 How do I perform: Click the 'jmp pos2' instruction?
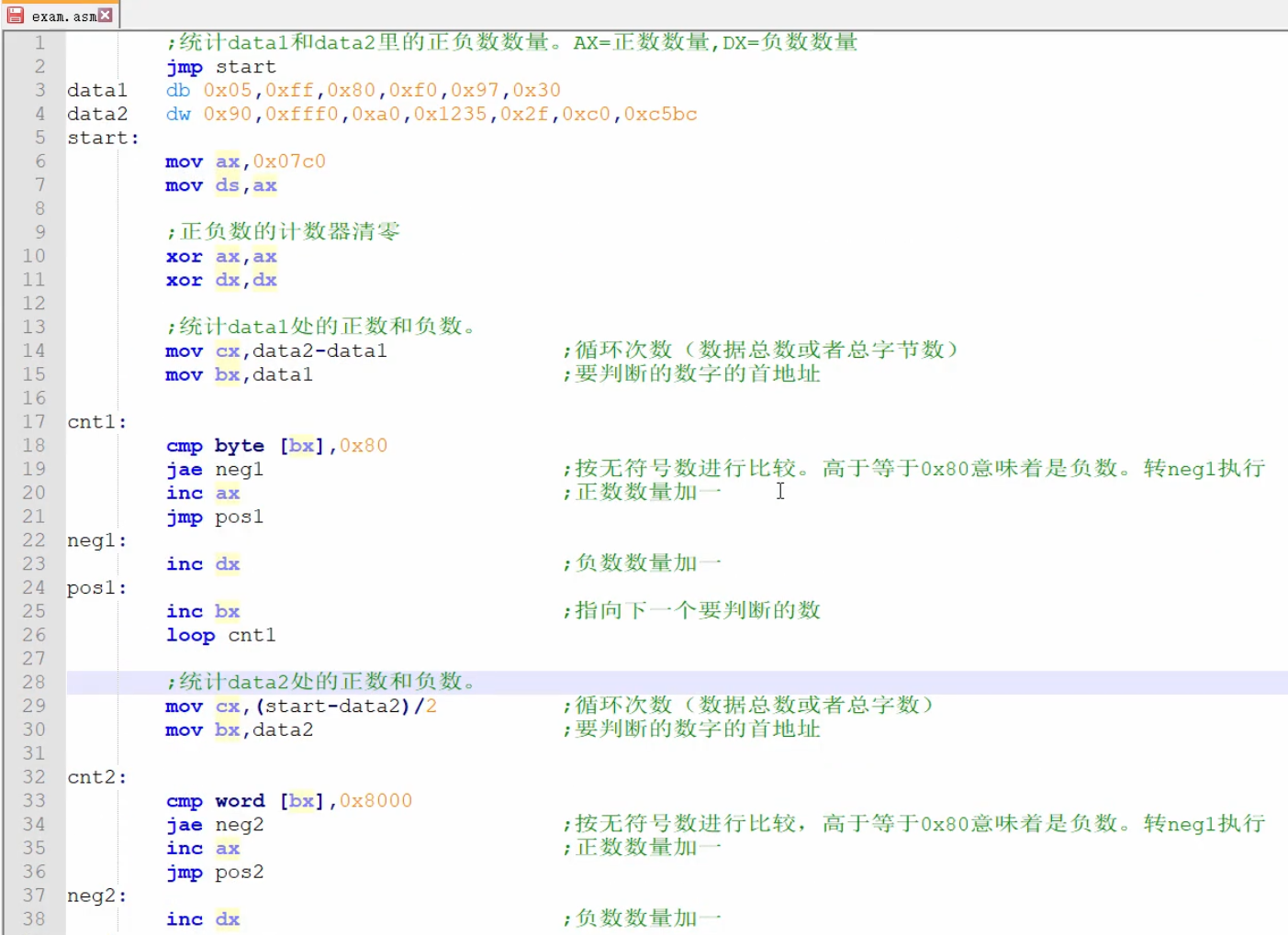215,872
